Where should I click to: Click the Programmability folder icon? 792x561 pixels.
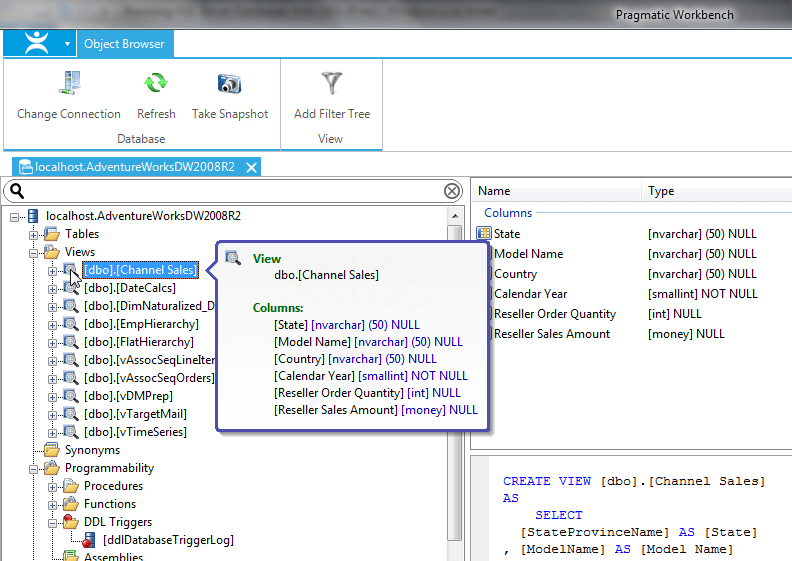point(52,468)
